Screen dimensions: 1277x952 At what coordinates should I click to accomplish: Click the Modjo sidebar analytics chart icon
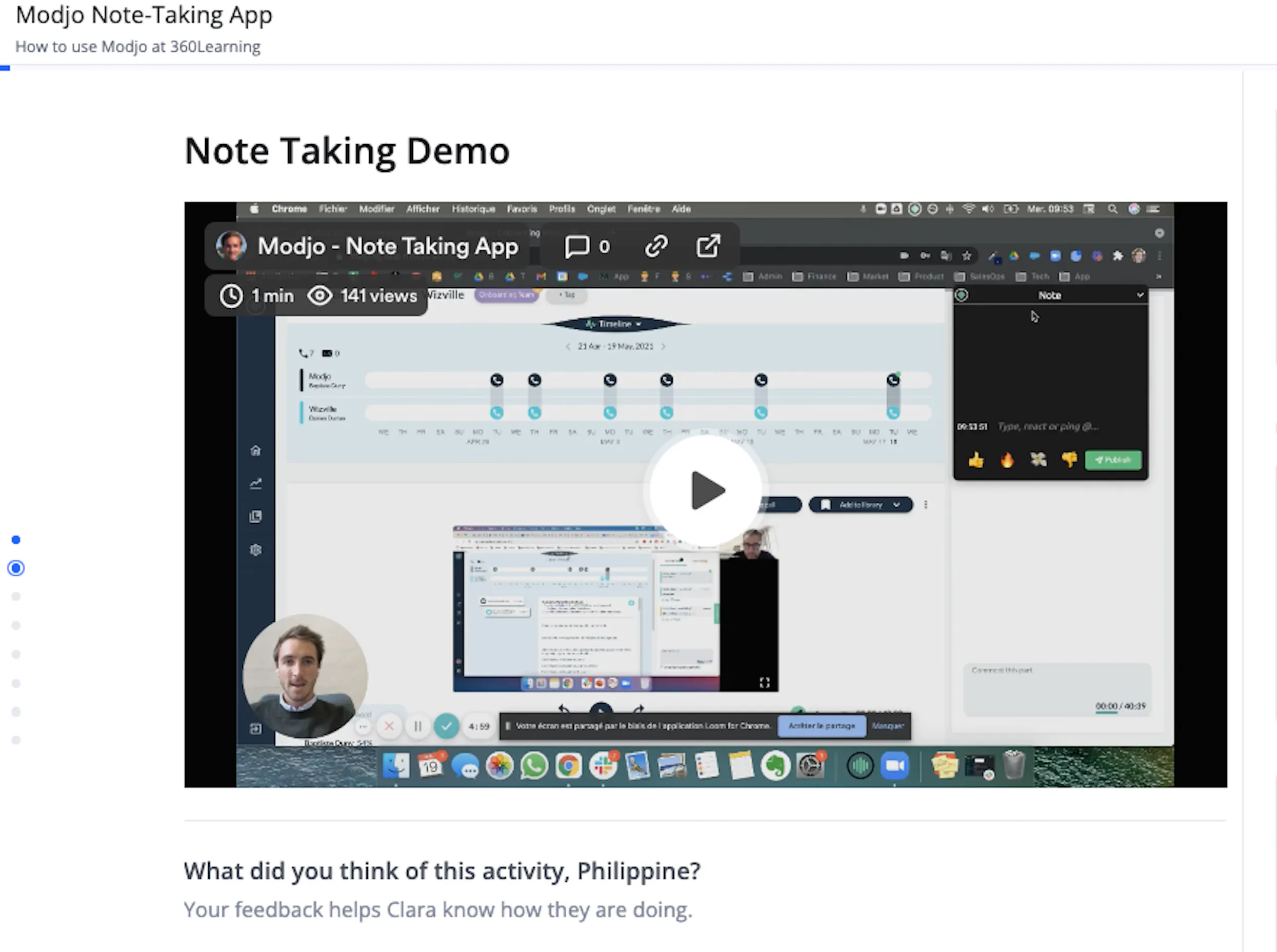pos(256,483)
